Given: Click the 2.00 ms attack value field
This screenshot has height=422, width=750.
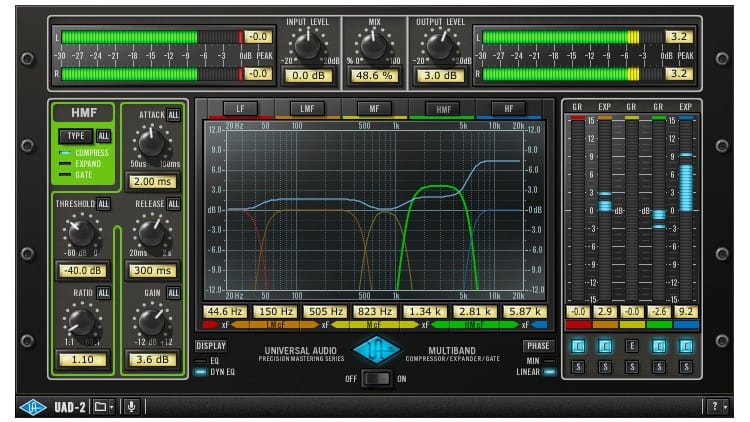Looking at the screenshot, I should pos(153,181).
